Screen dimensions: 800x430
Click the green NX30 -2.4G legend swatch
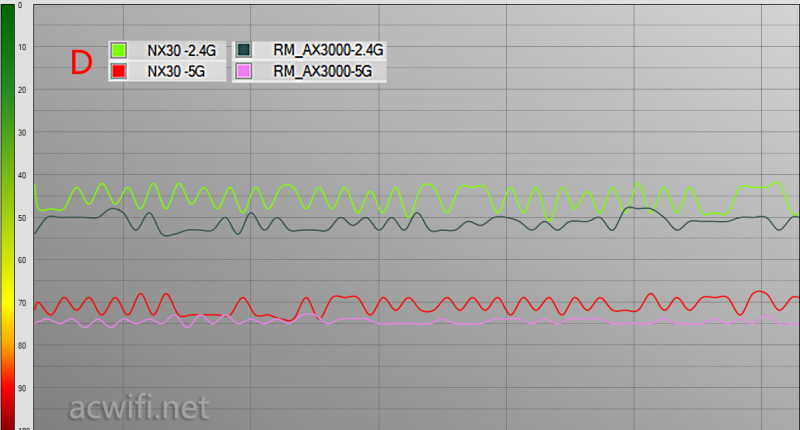(119, 50)
